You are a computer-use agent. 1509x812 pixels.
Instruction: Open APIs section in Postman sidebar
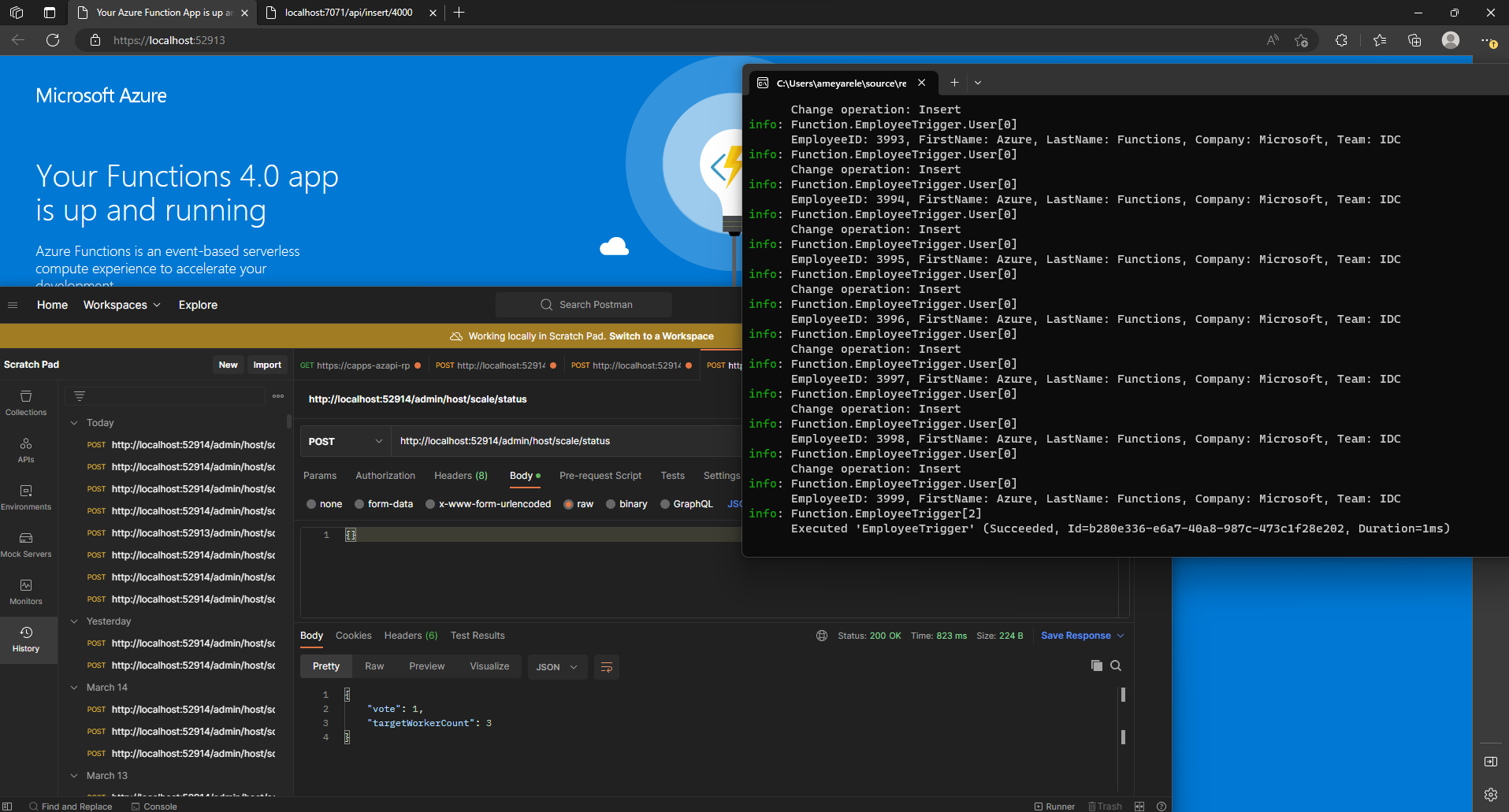[x=26, y=450]
